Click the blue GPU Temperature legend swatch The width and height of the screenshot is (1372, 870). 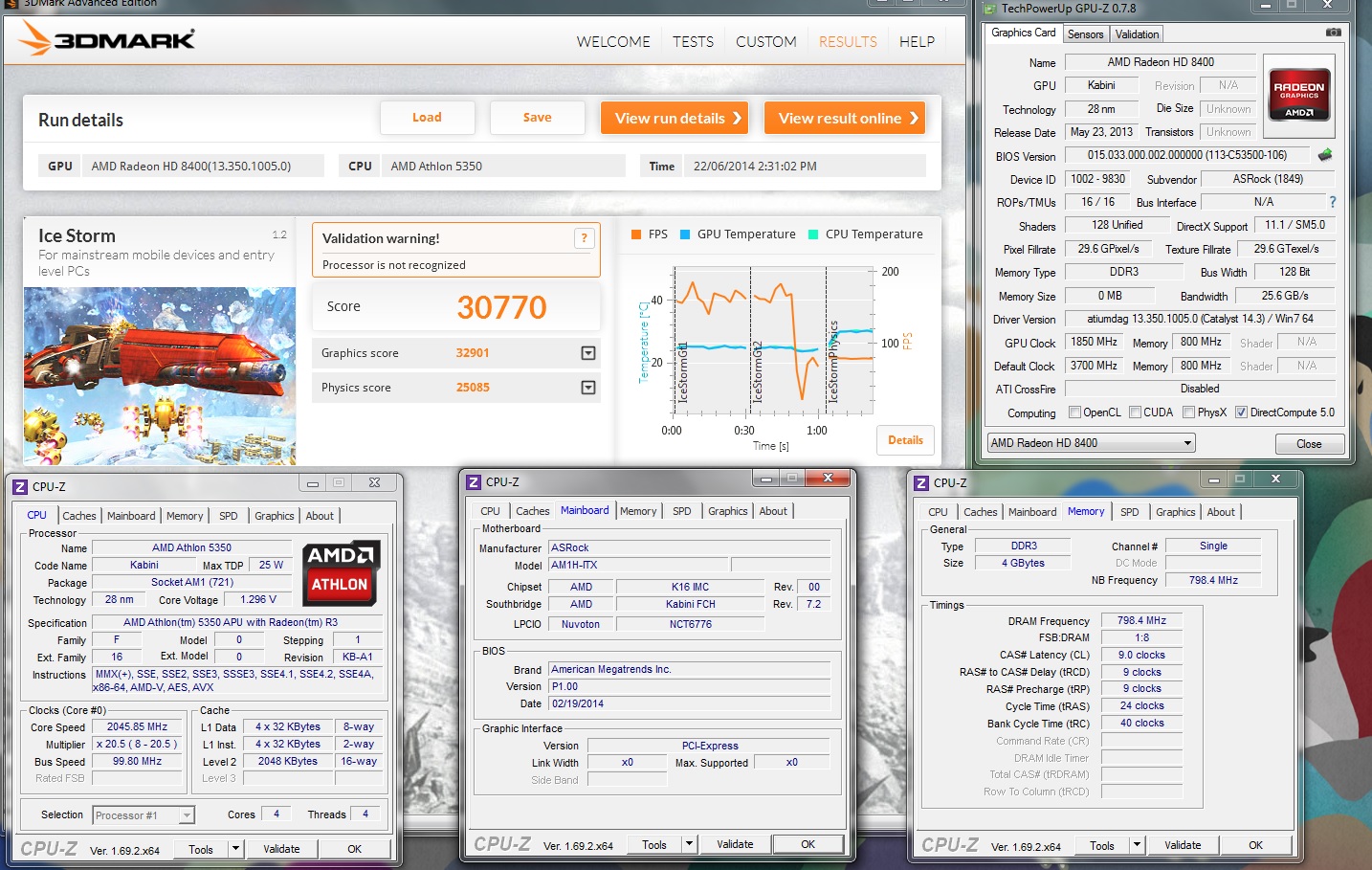[x=685, y=234]
